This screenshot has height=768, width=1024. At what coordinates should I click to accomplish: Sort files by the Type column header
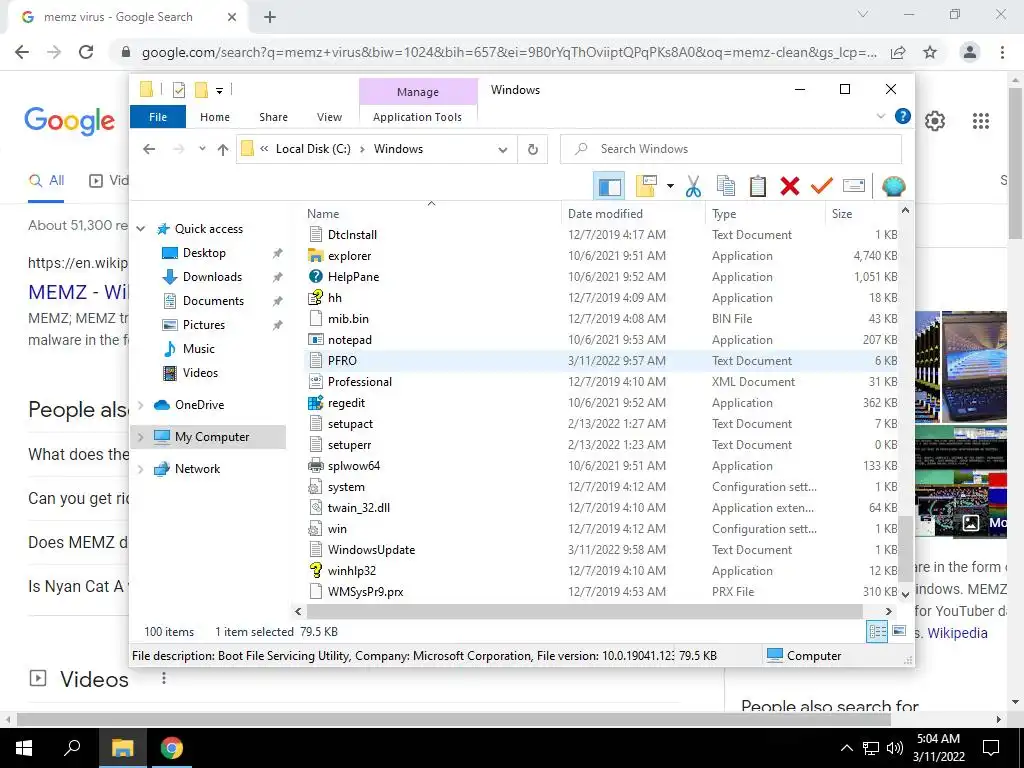coord(765,214)
